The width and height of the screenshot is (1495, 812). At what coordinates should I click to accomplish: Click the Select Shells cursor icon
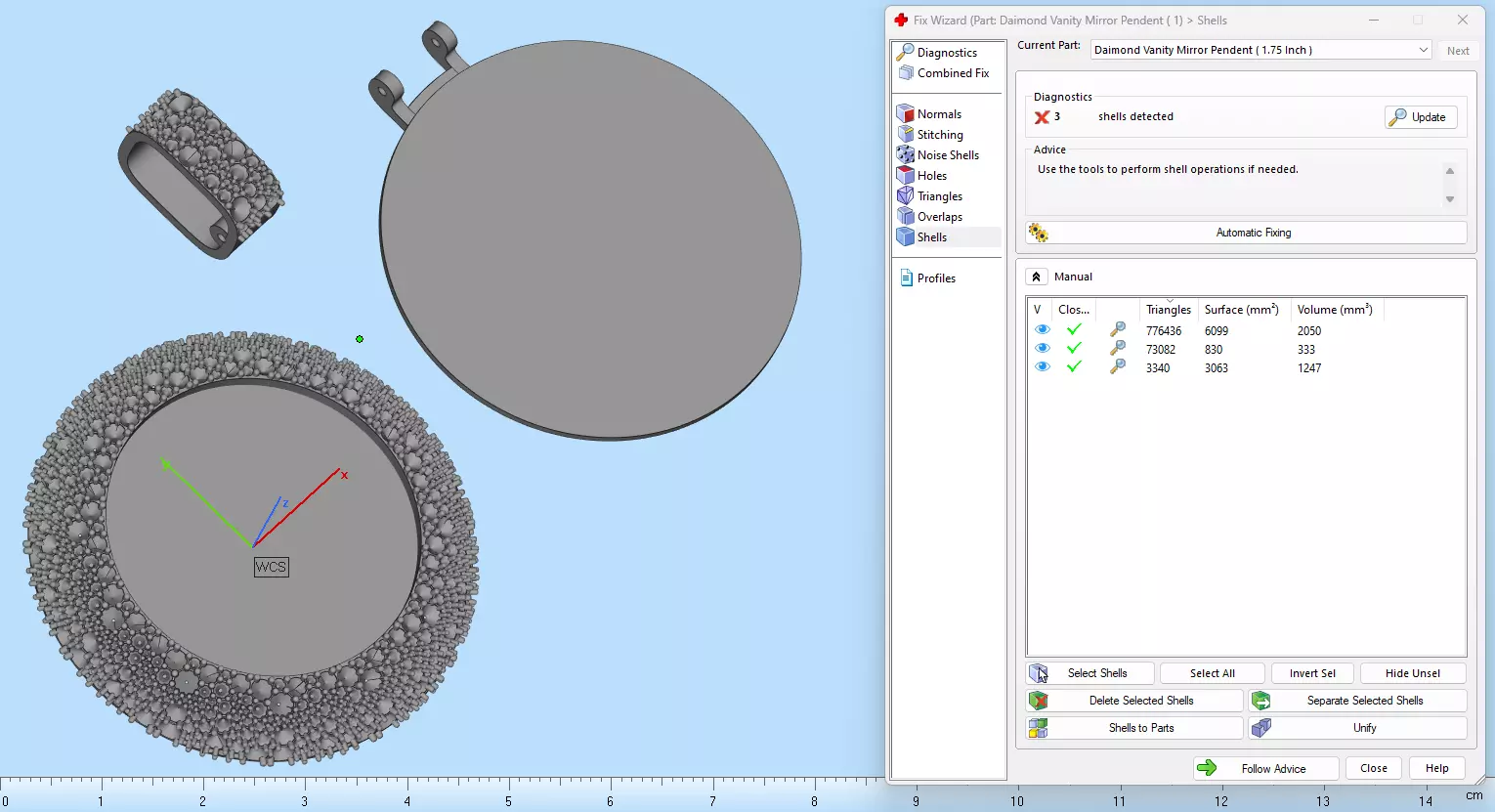[x=1038, y=673]
